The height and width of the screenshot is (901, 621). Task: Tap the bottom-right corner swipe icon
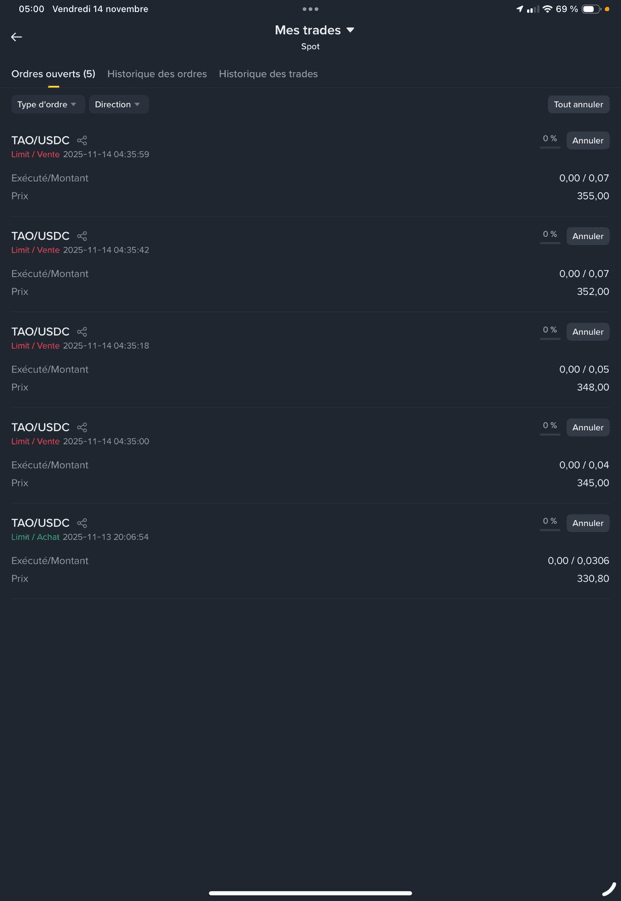tap(608, 889)
